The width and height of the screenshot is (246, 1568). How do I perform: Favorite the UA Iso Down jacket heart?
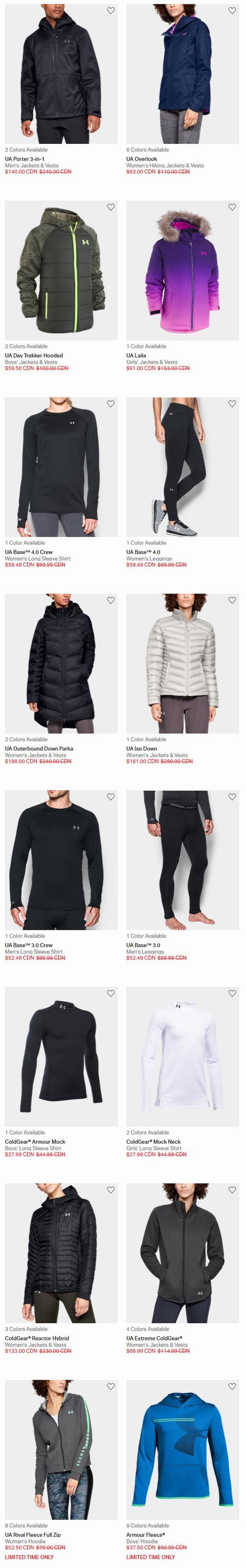(x=232, y=600)
